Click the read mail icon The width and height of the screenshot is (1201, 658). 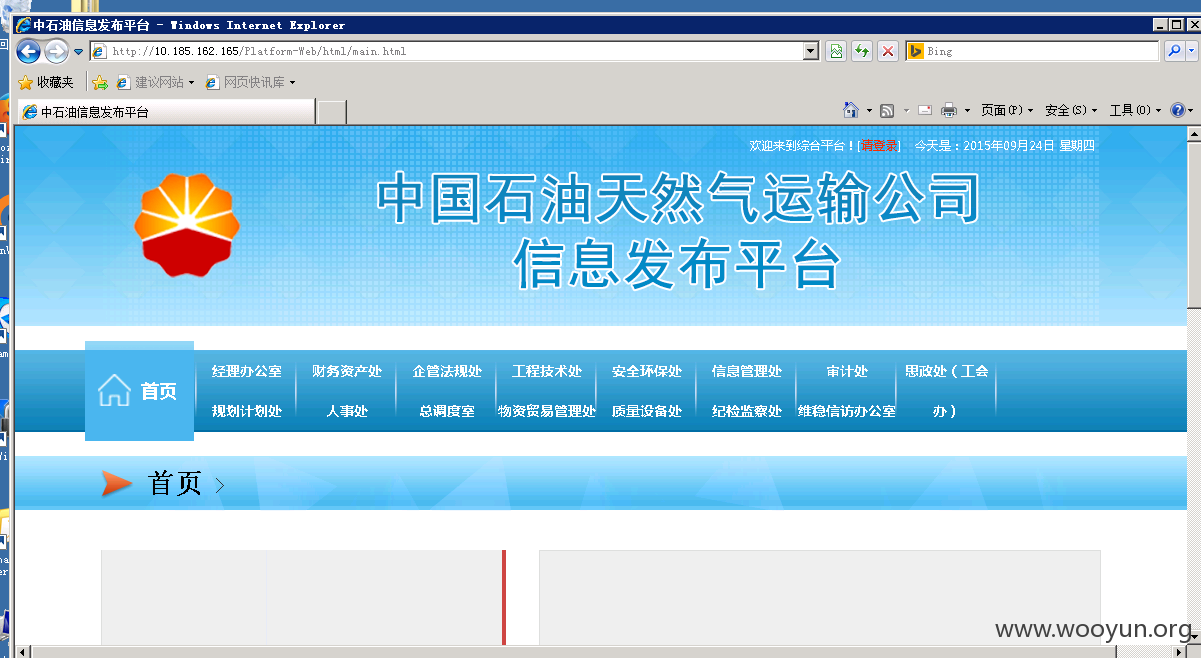tap(925, 110)
